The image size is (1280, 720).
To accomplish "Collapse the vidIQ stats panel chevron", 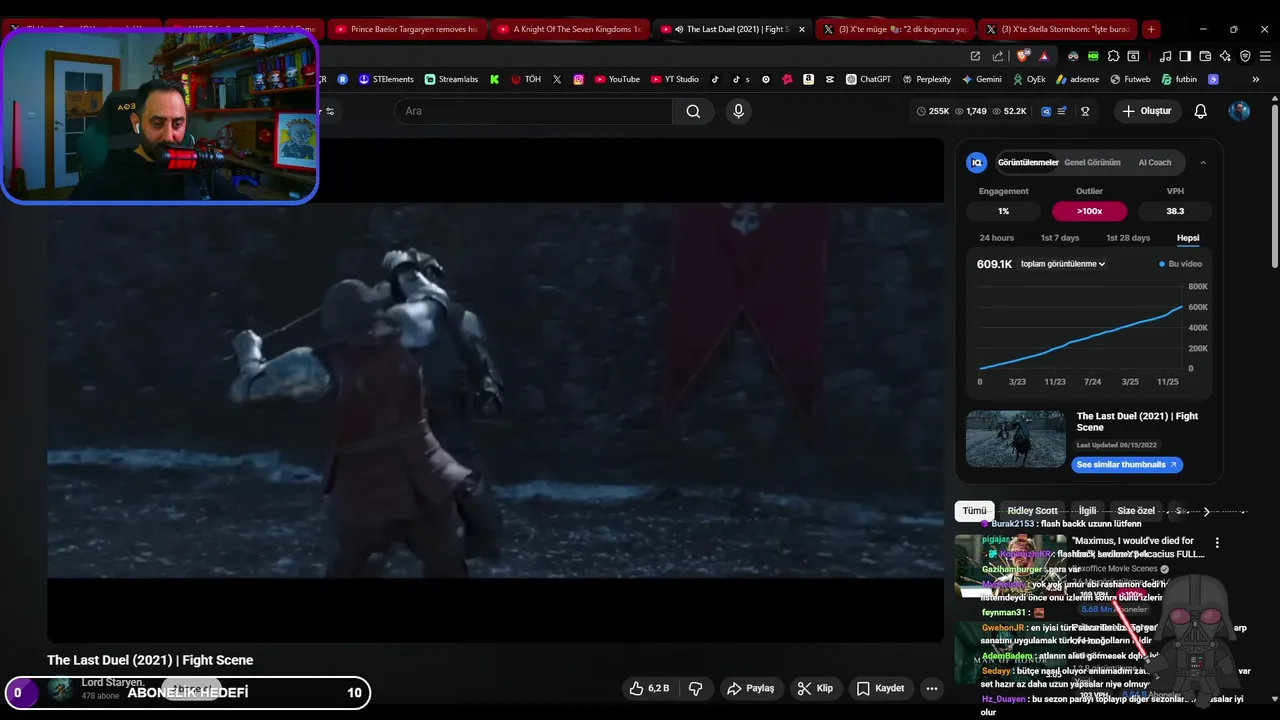I will 1203,162.
